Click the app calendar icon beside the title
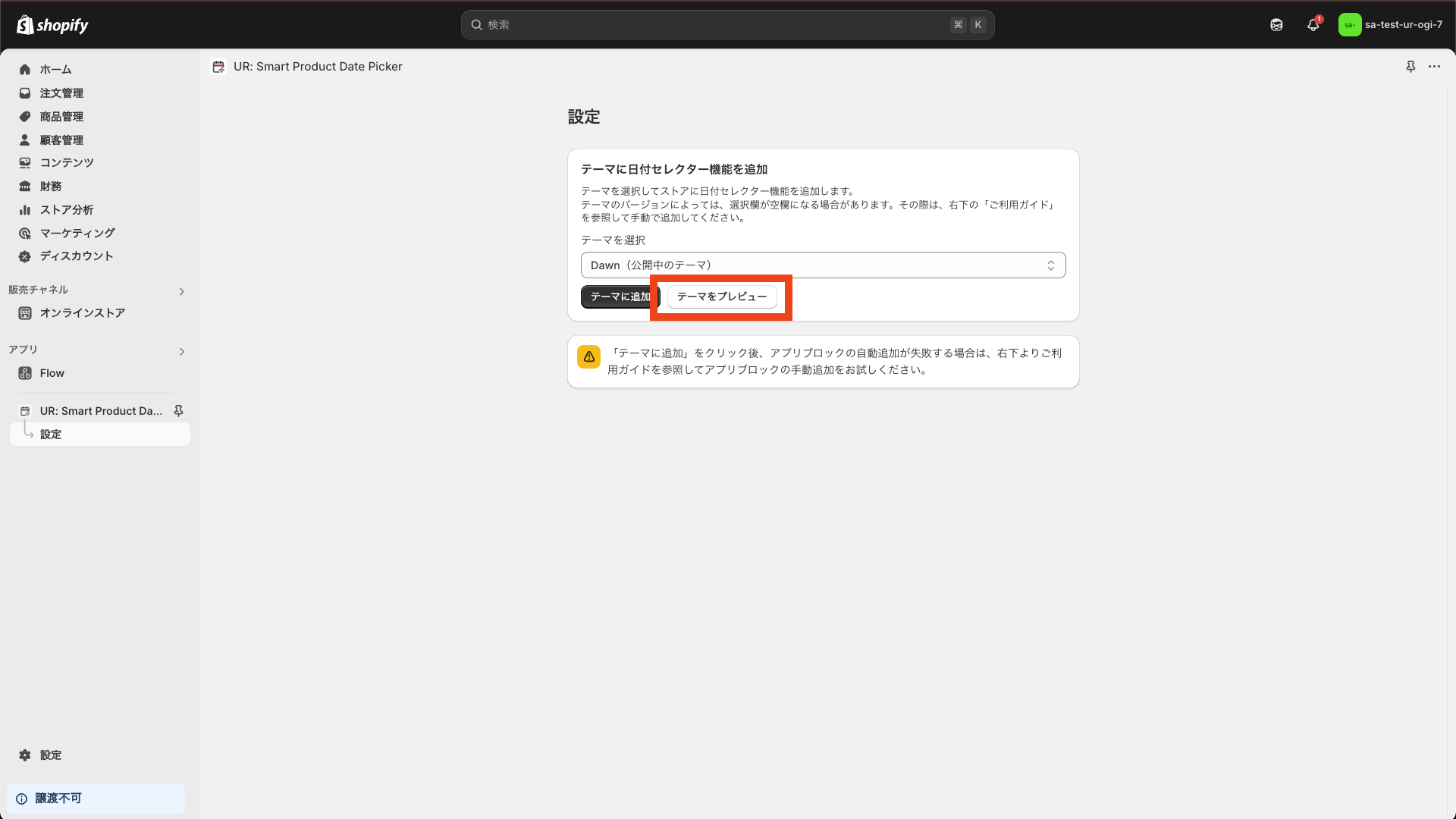1456x819 pixels. (x=218, y=67)
